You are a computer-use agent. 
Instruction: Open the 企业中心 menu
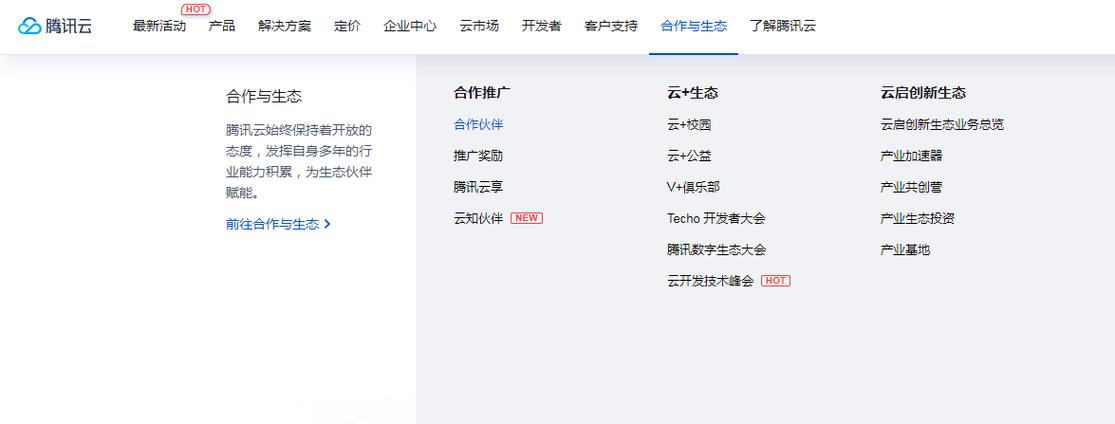(410, 26)
